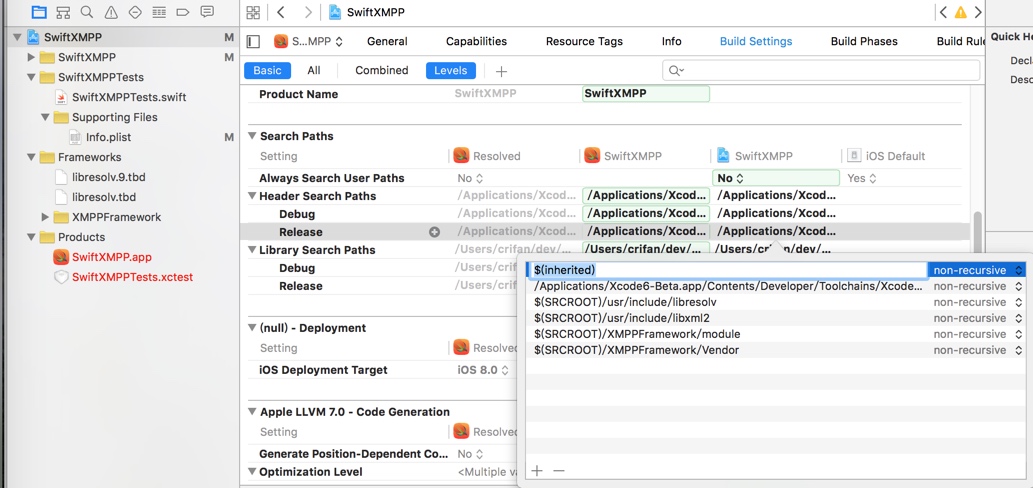Add a new search path with plus button
1033x488 pixels.
click(537, 471)
